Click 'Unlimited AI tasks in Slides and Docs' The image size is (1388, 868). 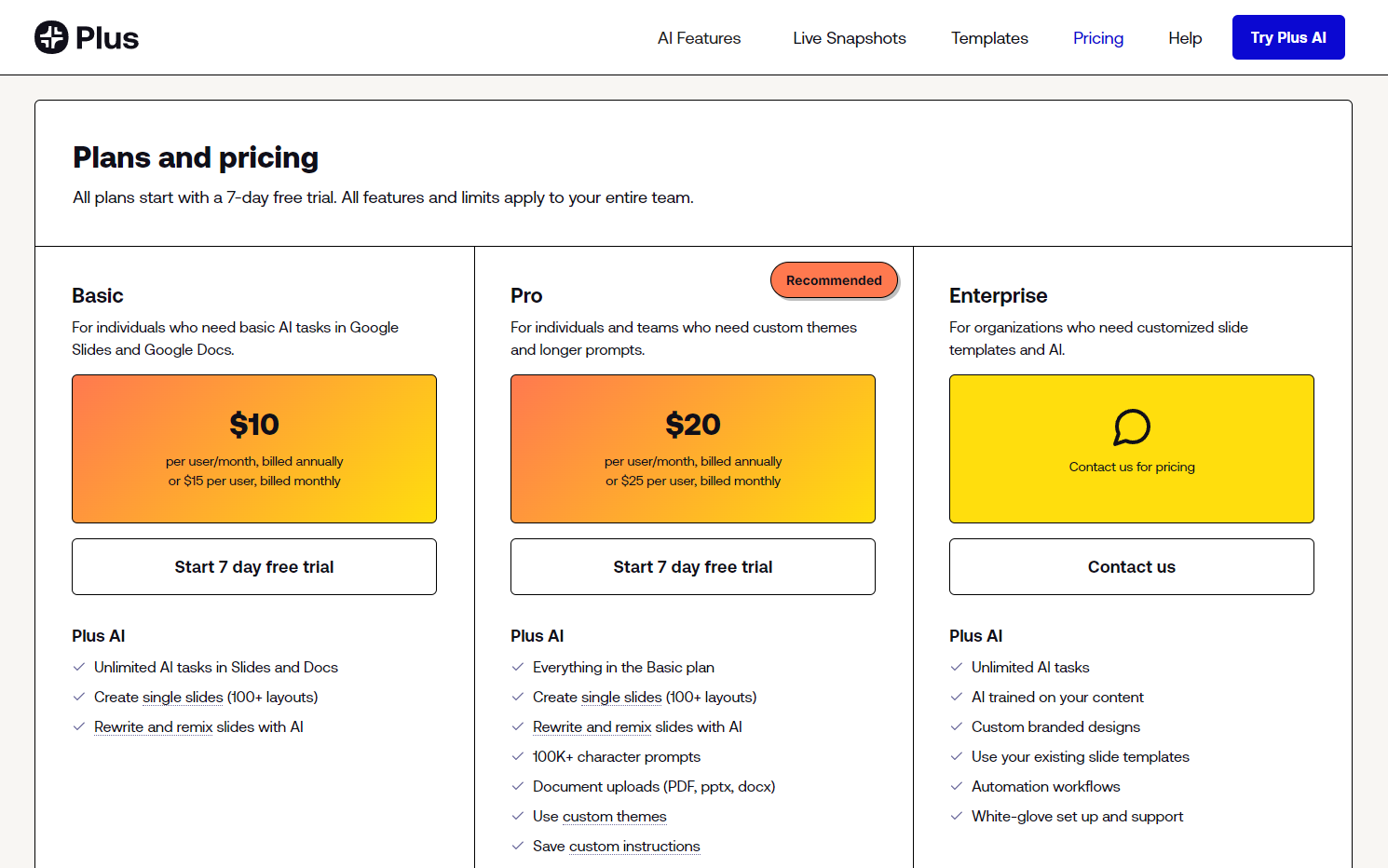(216, 667)
